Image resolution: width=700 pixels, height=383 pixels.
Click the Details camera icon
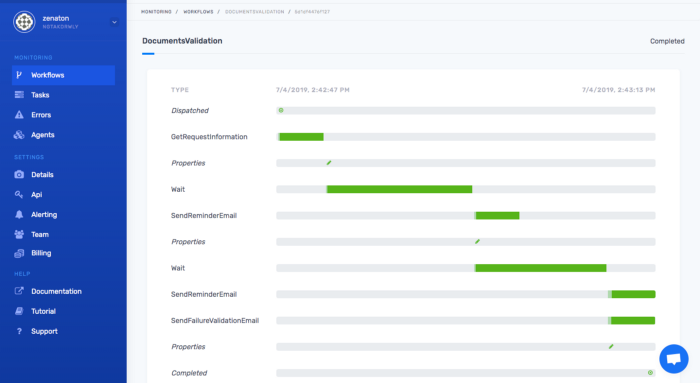pyautogui.click(x=19, y=175)
